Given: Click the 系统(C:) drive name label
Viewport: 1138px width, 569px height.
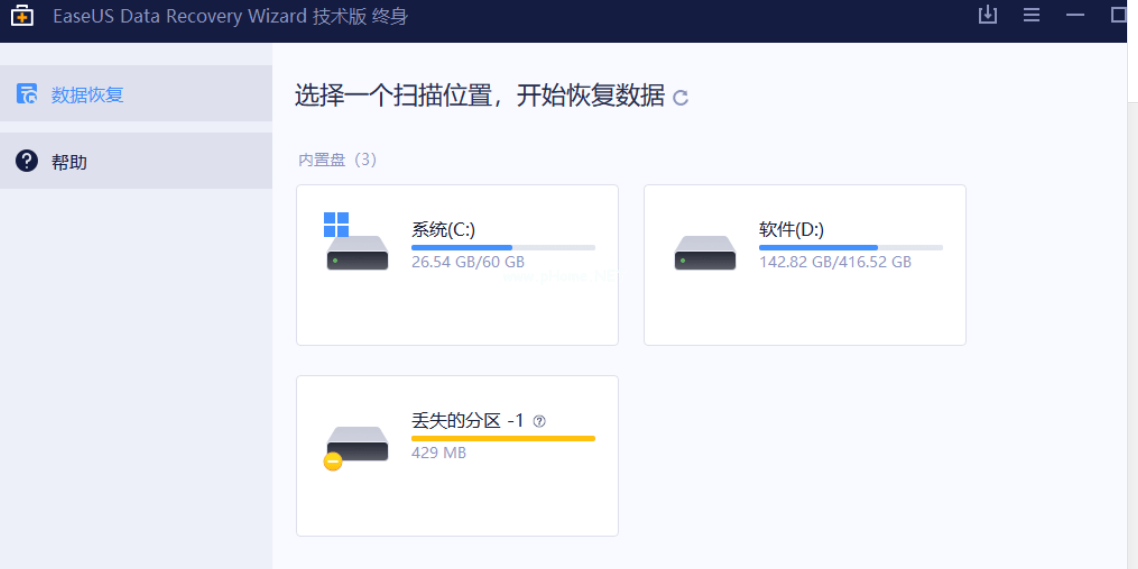Looking at the screenshot, I should pyautogui.click(x=443, y=229).
